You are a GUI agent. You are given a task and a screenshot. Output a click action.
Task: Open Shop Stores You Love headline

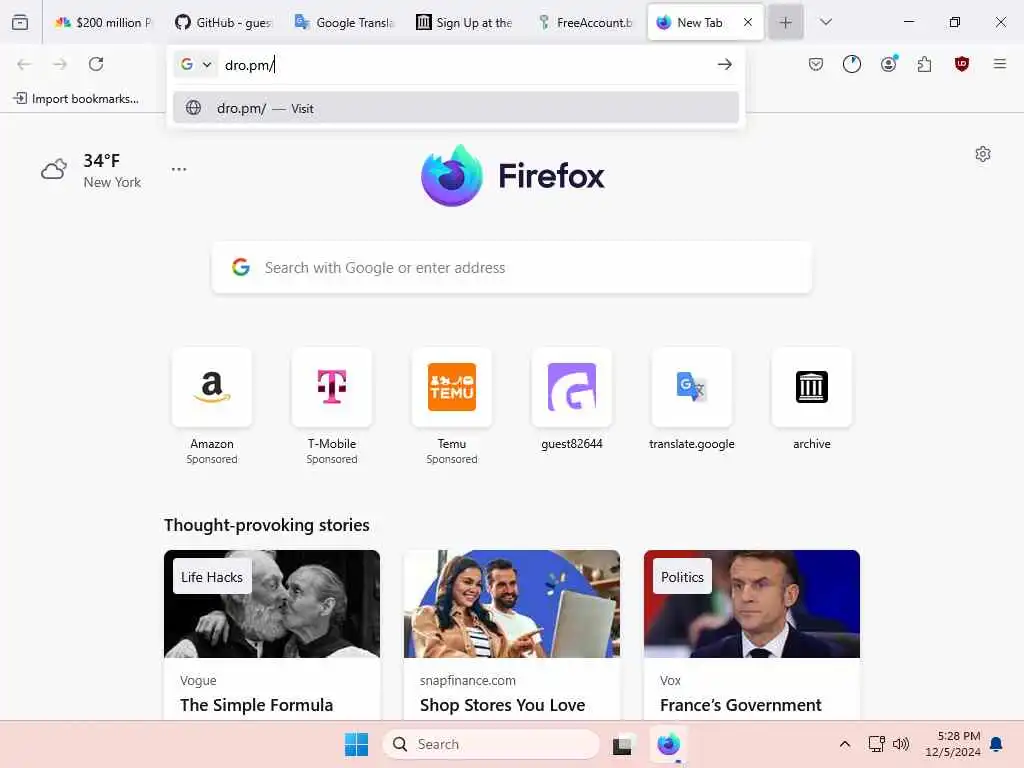click(502, 705)
